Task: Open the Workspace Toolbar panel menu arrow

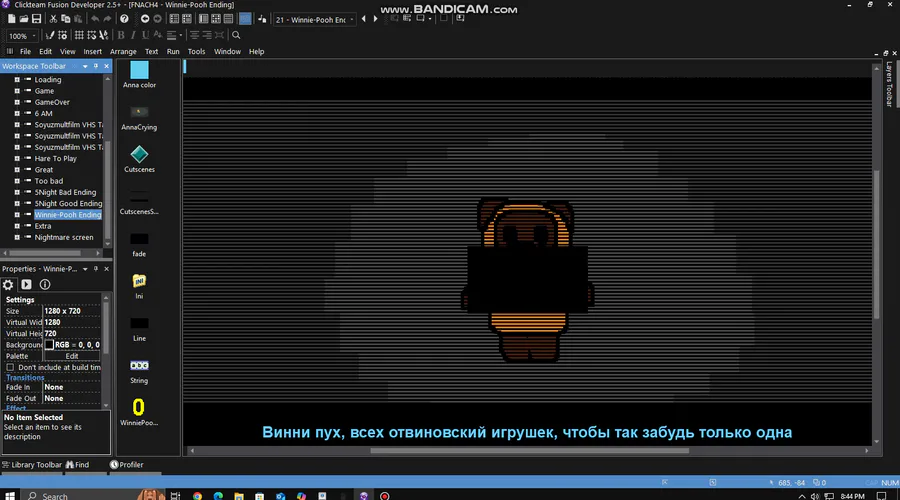Action: tap(85, 66)
